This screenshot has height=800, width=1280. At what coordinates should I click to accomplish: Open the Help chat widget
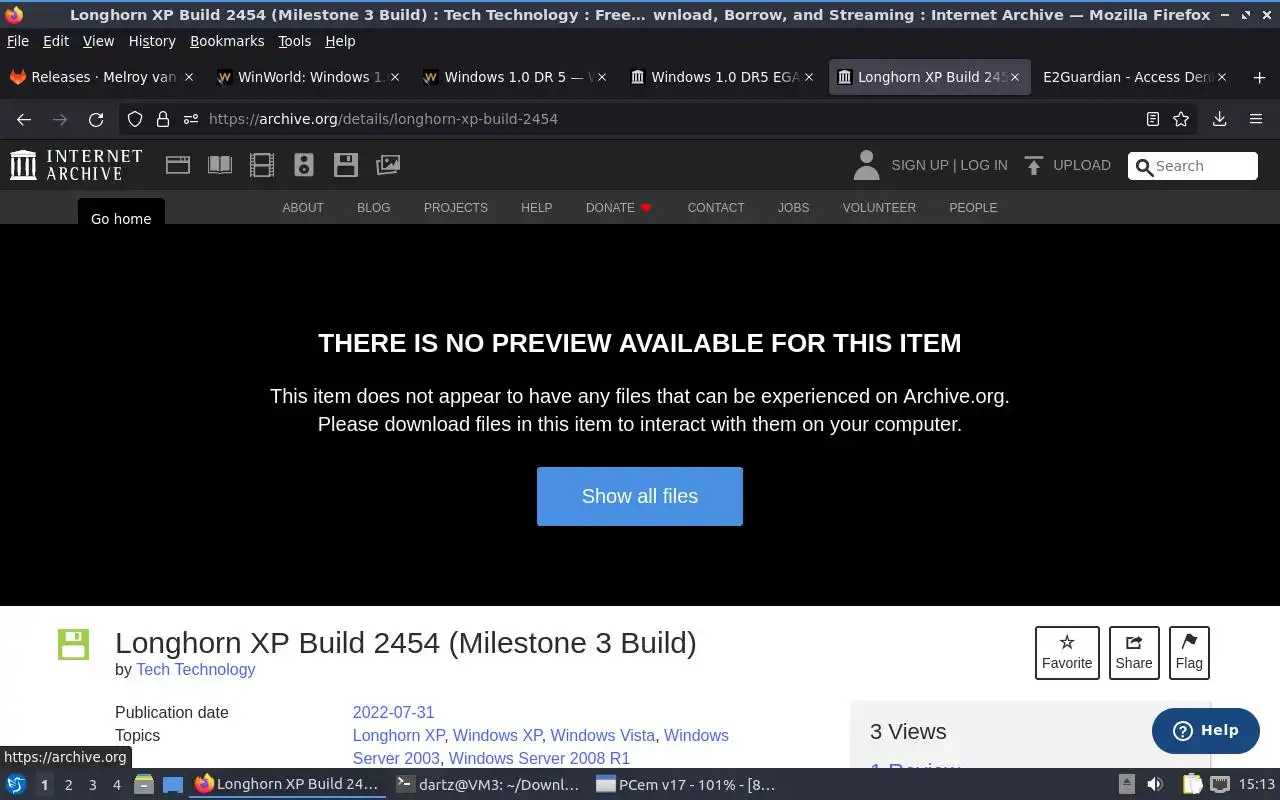click(x=1205, y=730)
